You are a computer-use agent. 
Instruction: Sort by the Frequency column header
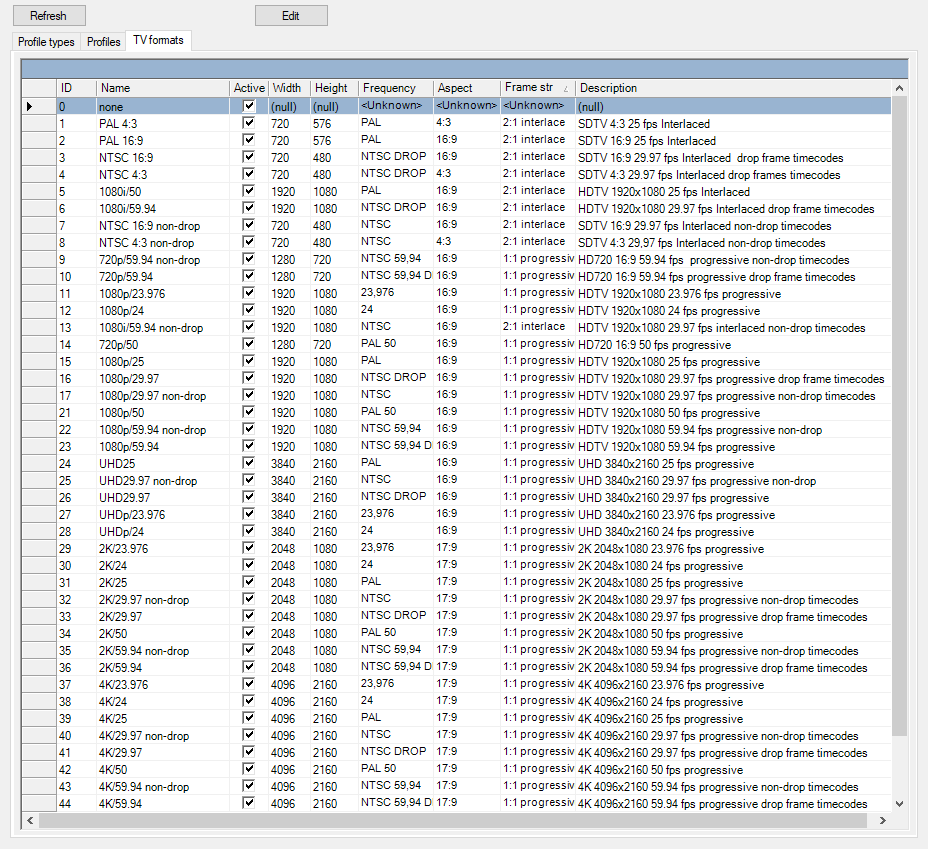[x=396, y=88]
